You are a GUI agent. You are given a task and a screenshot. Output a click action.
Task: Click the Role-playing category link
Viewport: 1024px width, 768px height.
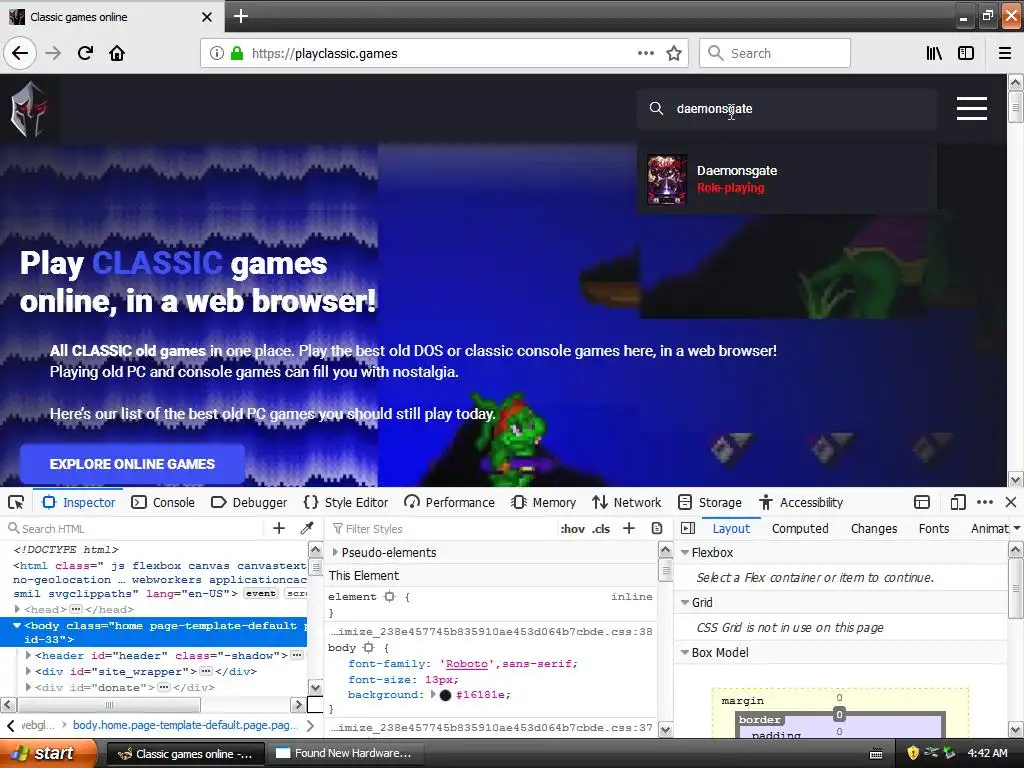tap(730, 188)
